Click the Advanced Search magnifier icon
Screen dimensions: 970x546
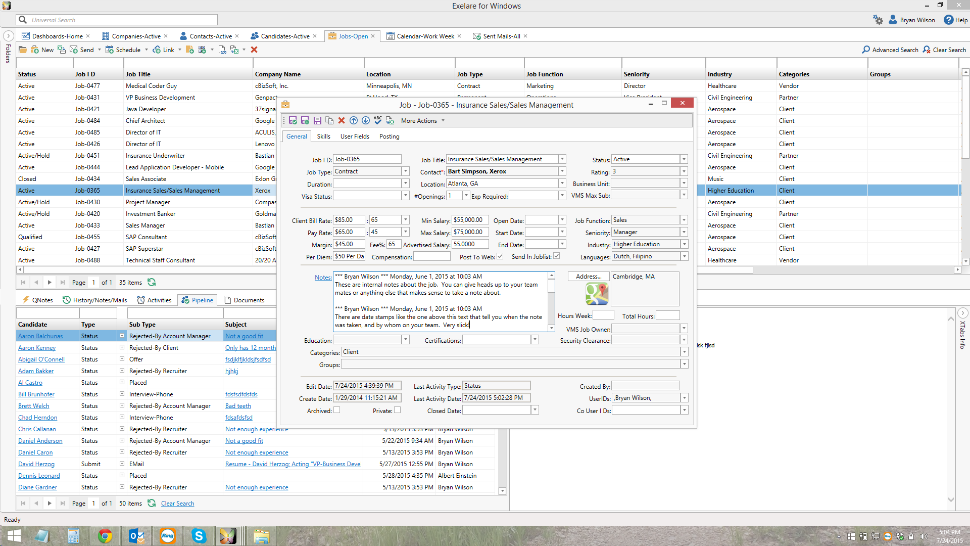[x=866, y=50]
